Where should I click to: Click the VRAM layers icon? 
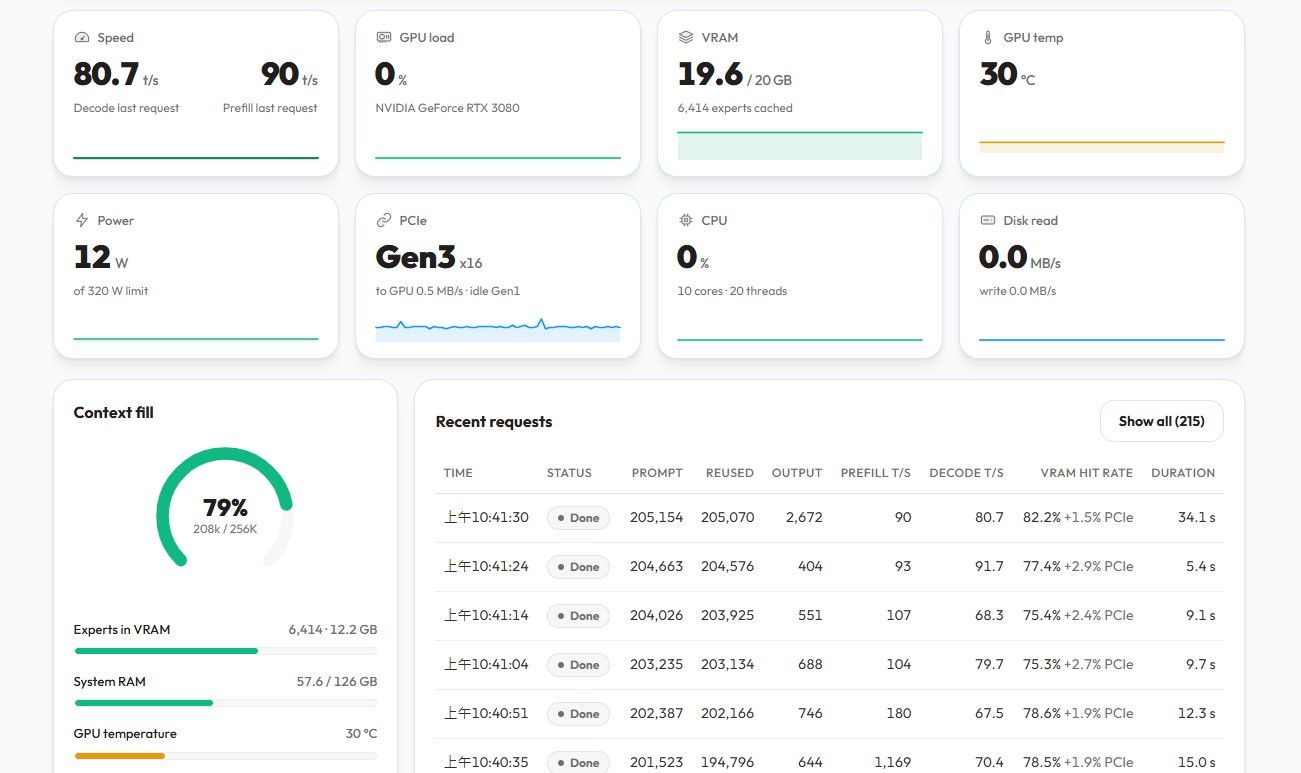(686, 37)
